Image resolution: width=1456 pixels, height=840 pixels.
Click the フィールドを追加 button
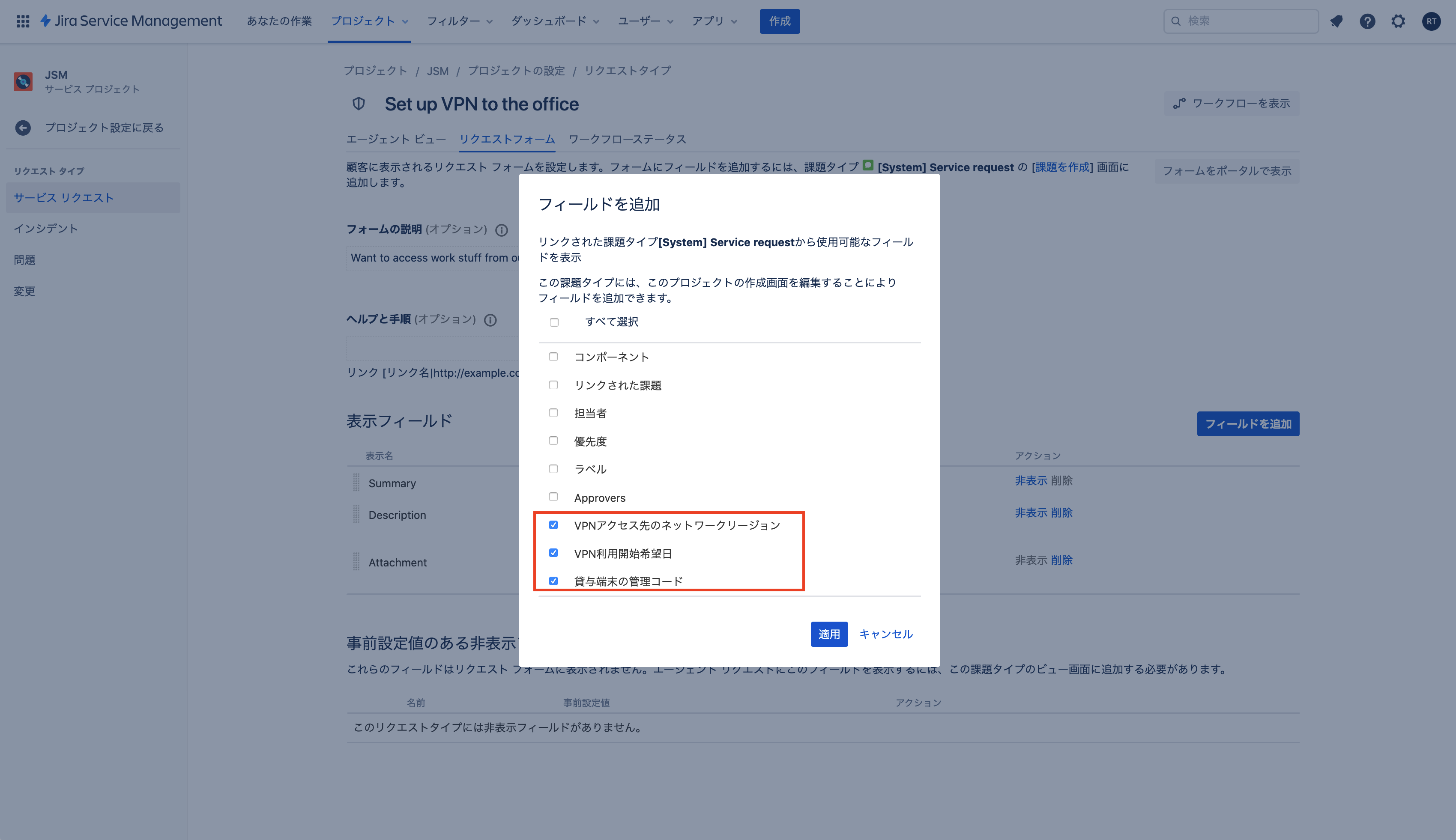click(x=1248, y=424)
